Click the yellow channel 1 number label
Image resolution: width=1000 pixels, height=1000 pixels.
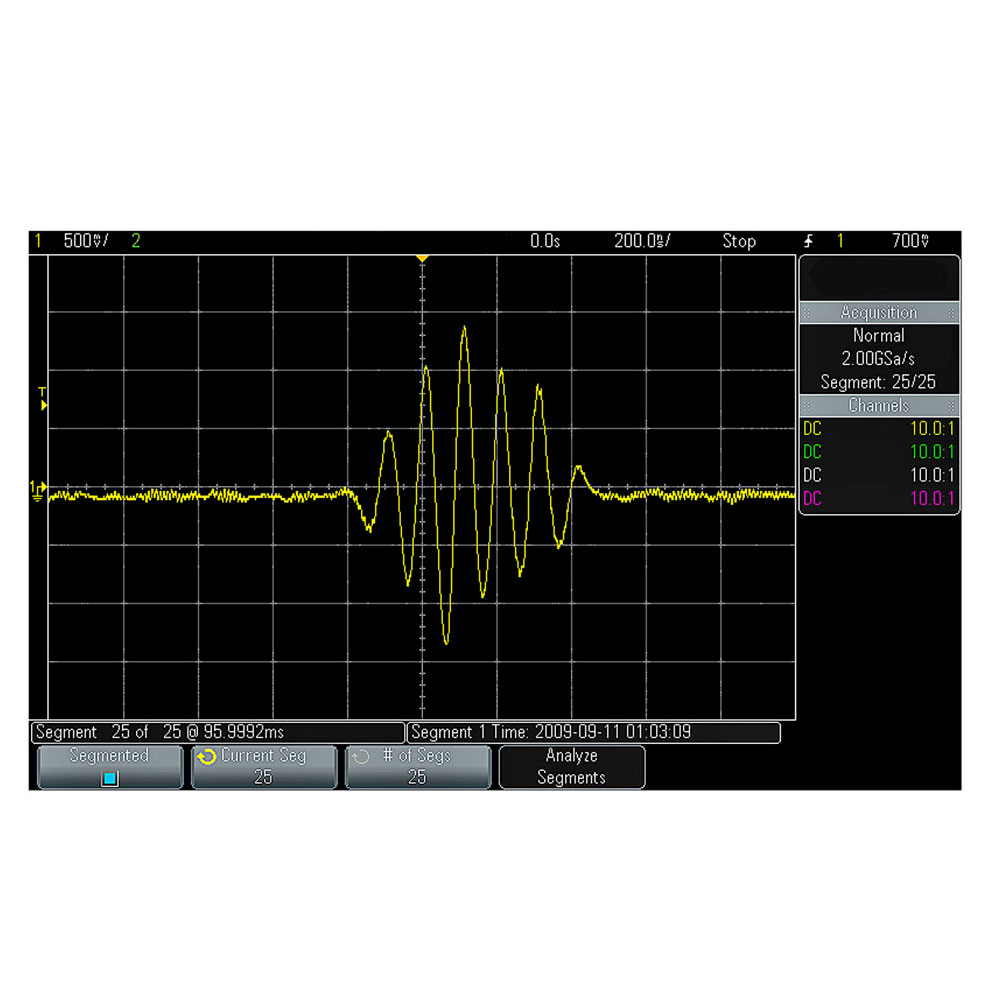[38, 241]
